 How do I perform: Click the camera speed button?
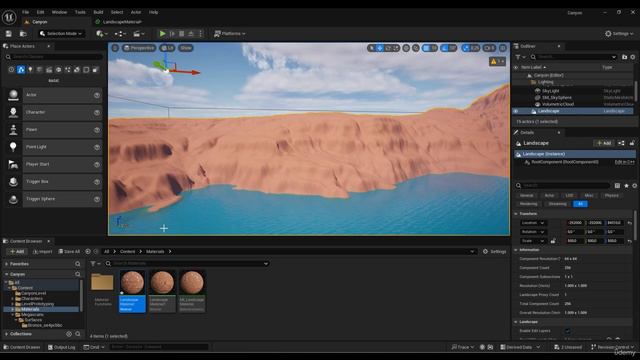tap(489, 48)
